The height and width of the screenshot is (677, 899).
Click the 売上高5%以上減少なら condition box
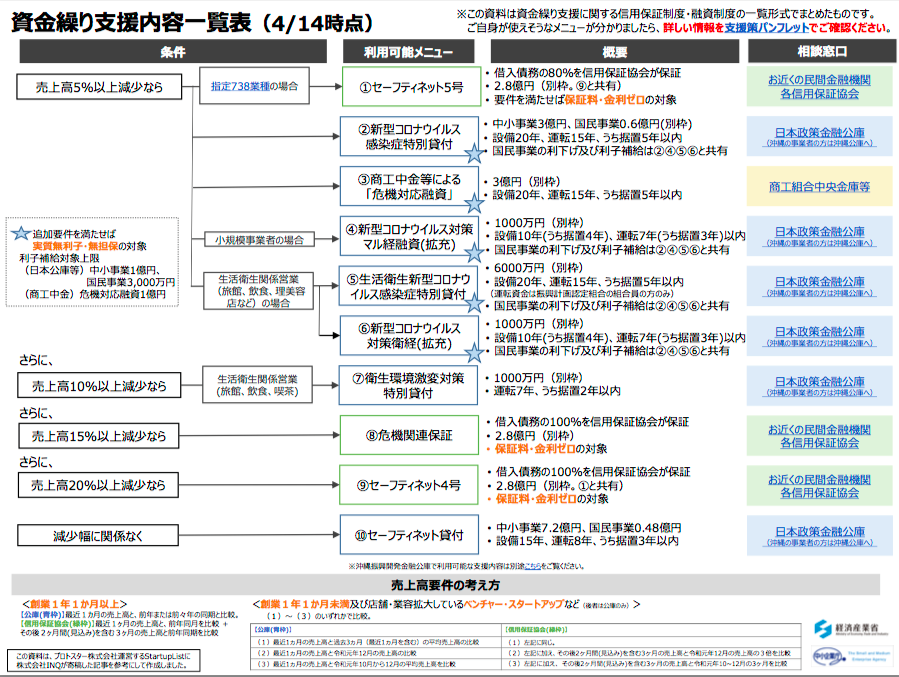(97, 87)
